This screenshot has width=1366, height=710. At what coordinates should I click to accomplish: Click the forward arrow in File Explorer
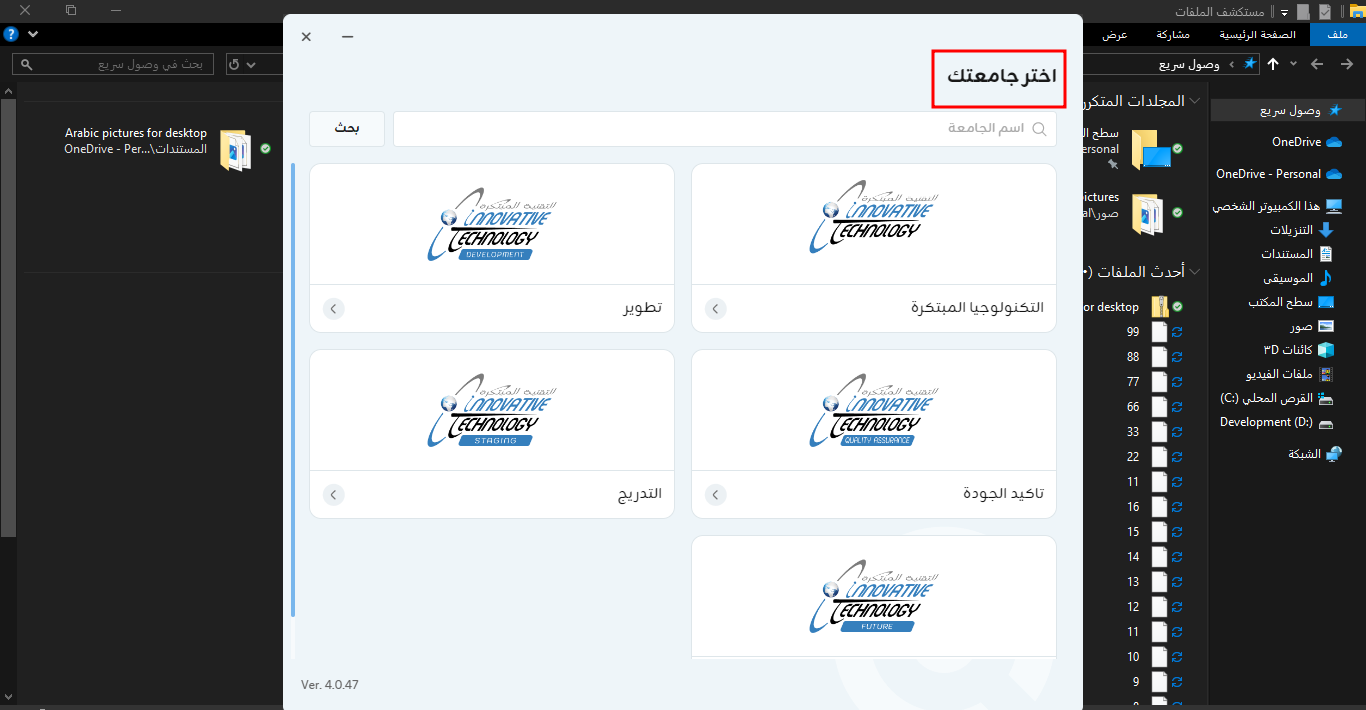tap(1318, 64)
